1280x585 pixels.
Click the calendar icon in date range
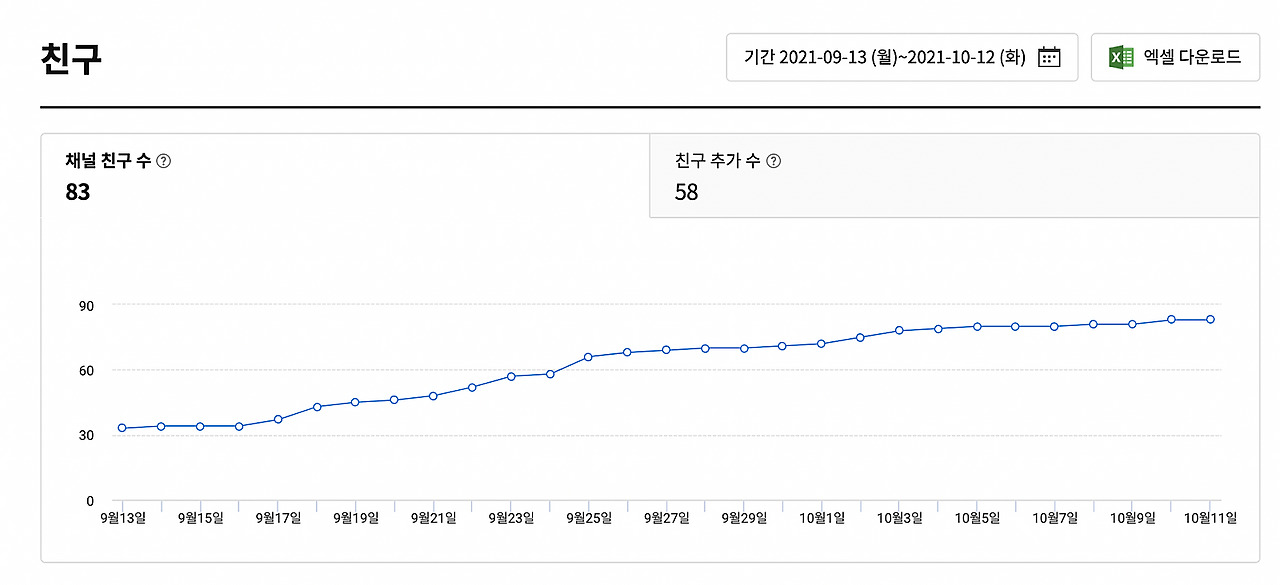[x=1049, y=57]
